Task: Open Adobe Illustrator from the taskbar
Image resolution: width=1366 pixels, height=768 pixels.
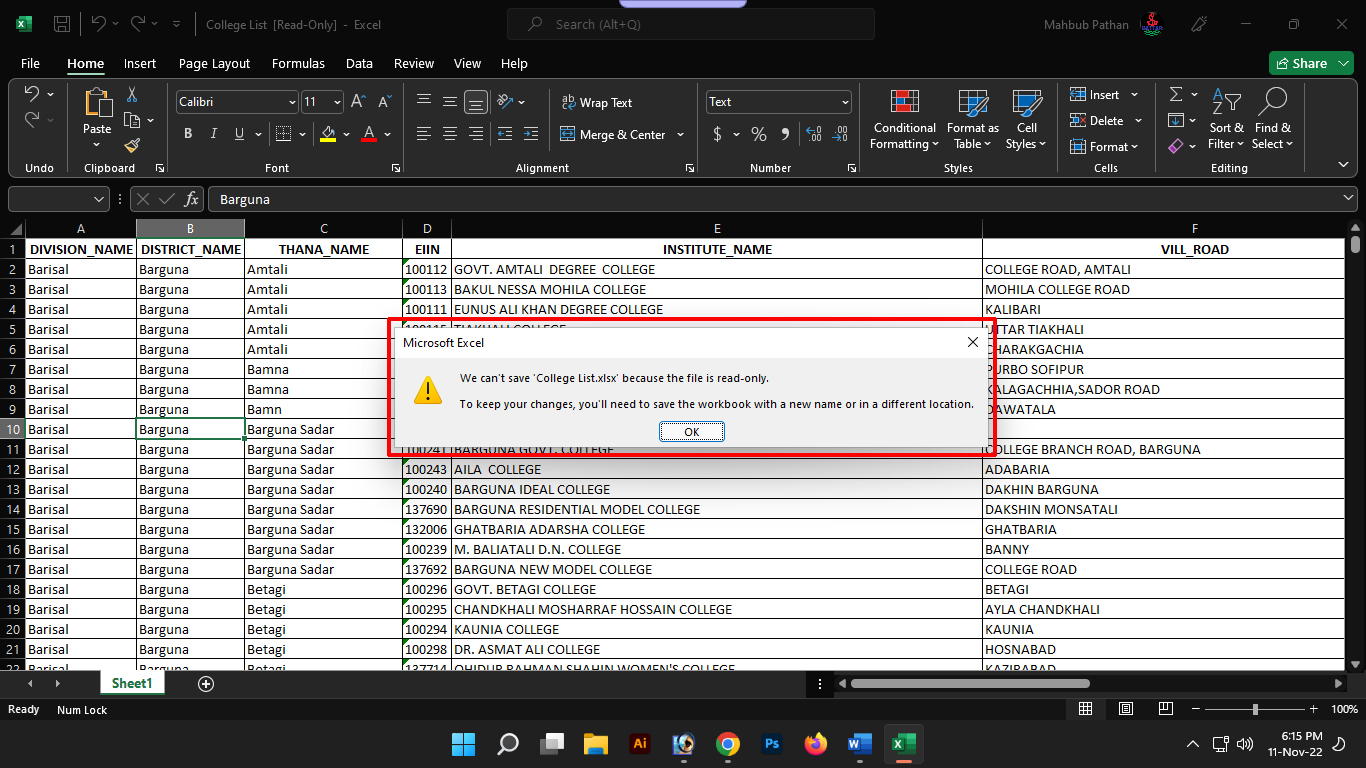Action: [640, 744]
